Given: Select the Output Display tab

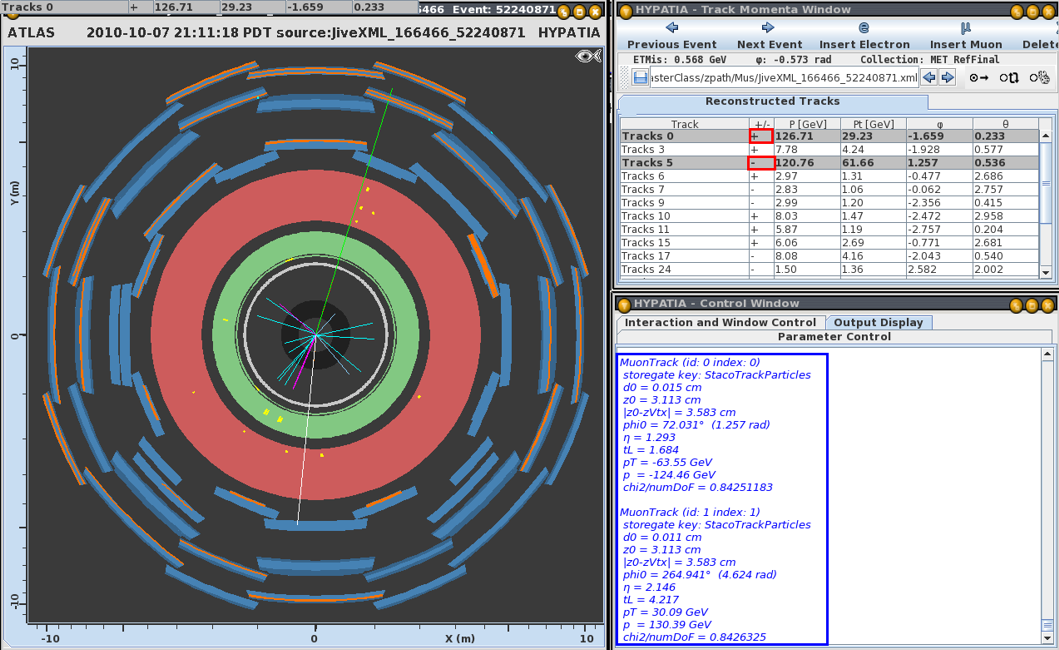Looking at the screenshot, I should pos(878,322).
